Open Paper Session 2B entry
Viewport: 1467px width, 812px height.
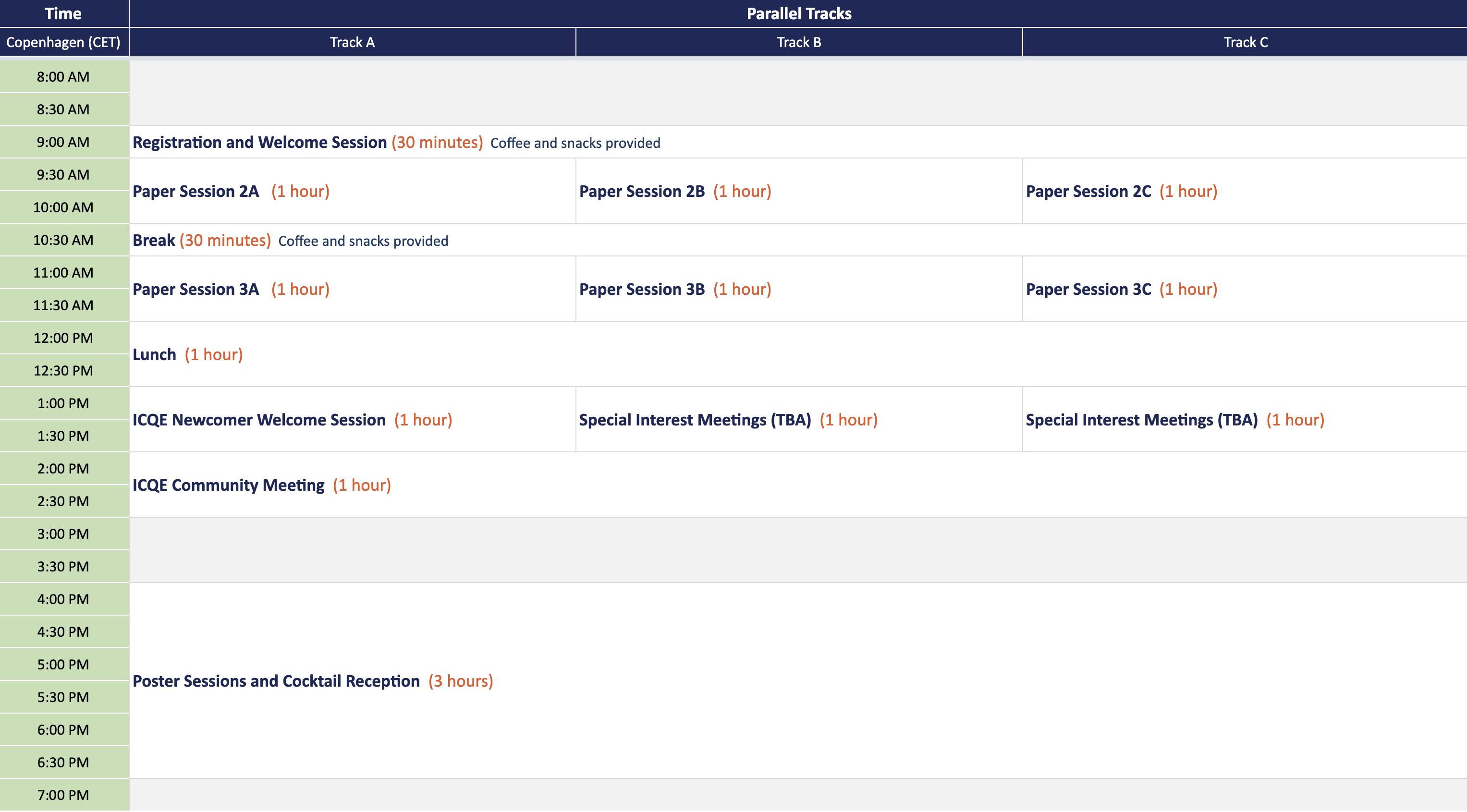coord(799,191)
